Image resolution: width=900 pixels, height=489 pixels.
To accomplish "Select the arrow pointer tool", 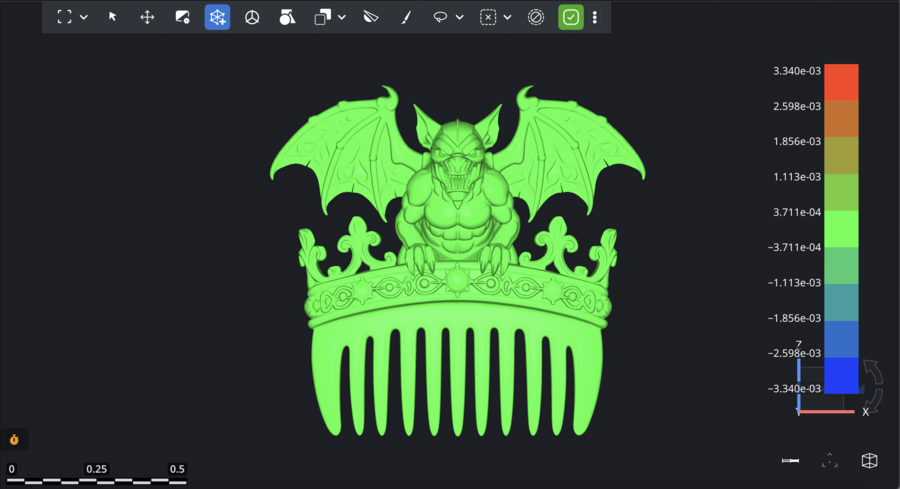I will tap(112, 17).
